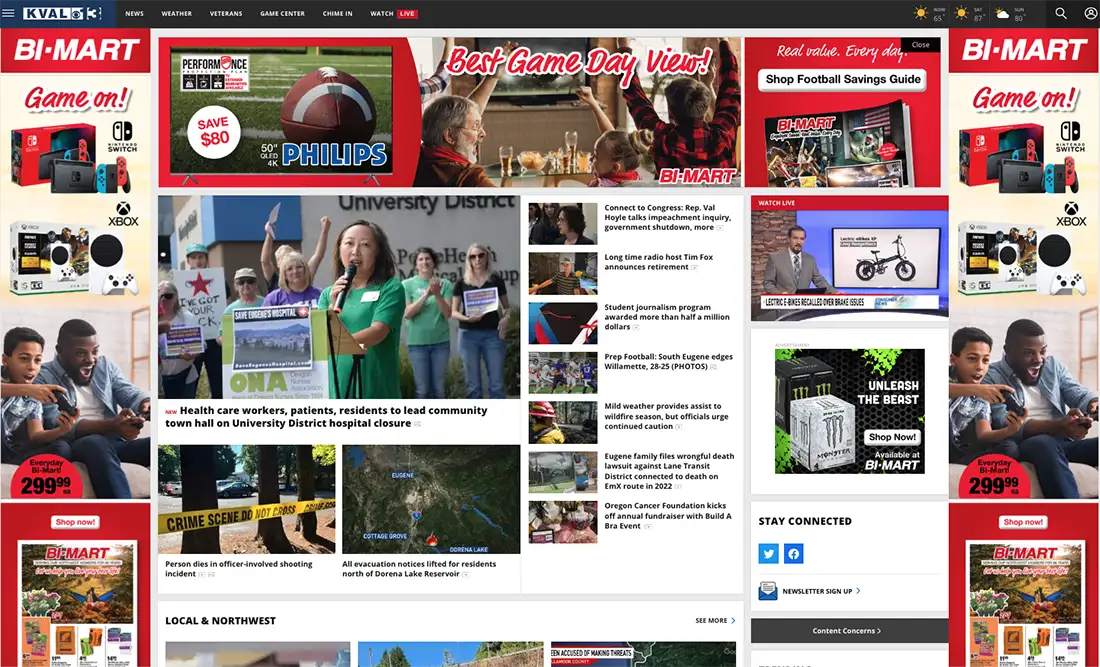Click the Monster Unleash the Beast ad
The height and width of the screenshot is (667, 1100).
[x=849, y=411]
